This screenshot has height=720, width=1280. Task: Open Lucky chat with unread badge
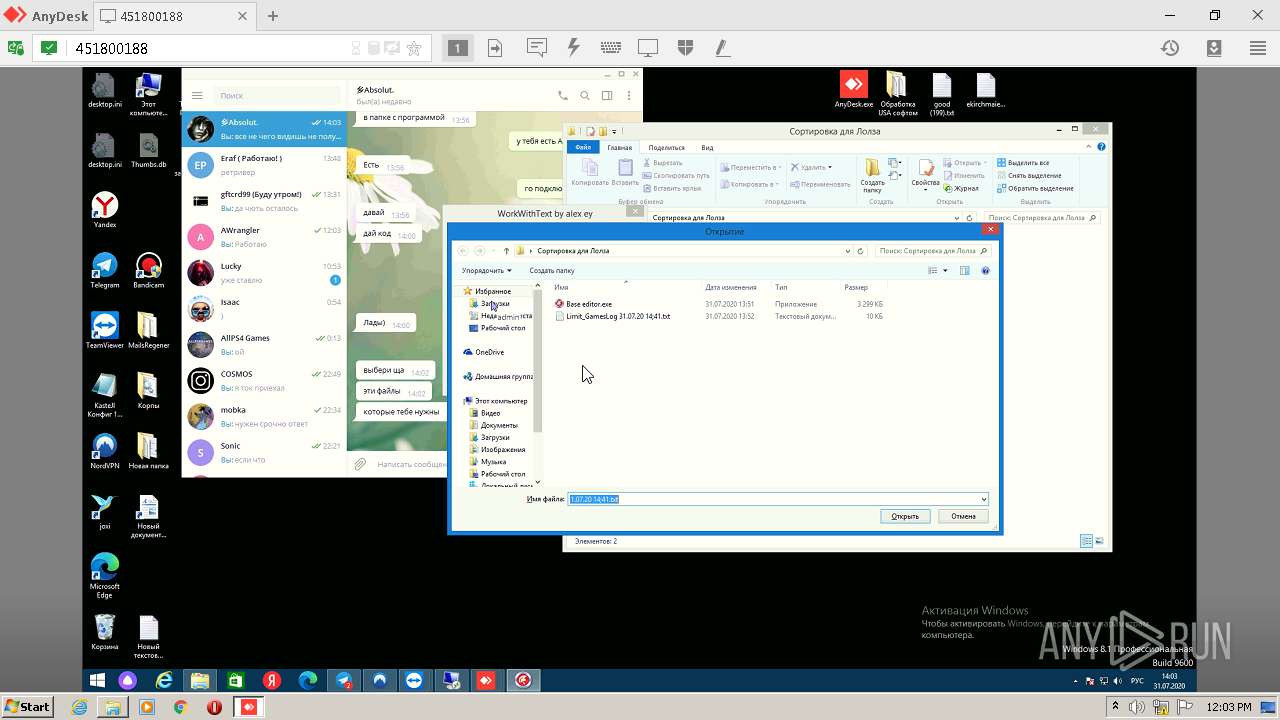(x=264, y=273)
